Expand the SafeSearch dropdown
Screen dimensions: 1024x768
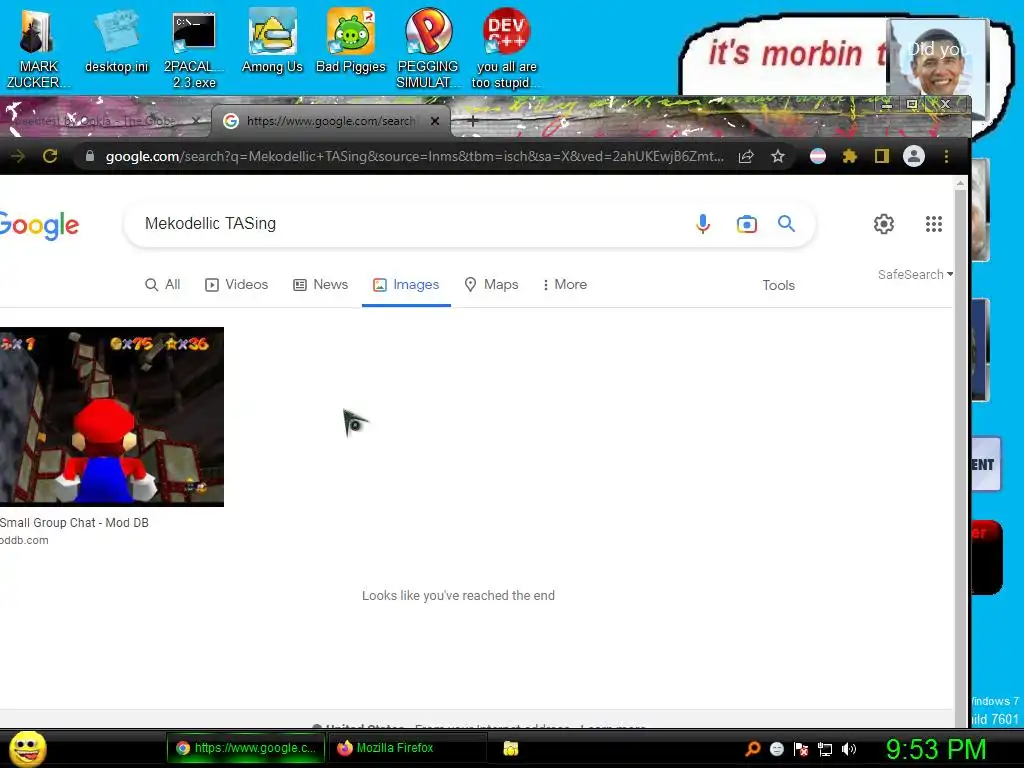[x=915, y=274]
